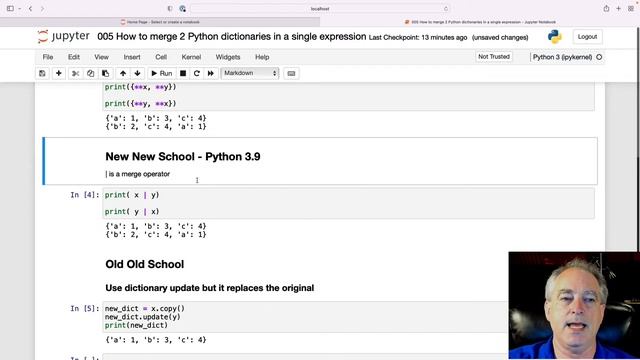This screenshot has width=640, height=360.
Task: Click the In [5] output dictionary text
Action: 156,340
